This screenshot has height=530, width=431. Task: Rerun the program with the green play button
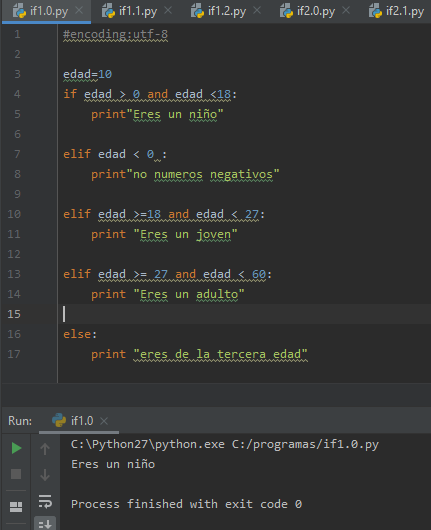click(x=16, y=448)
